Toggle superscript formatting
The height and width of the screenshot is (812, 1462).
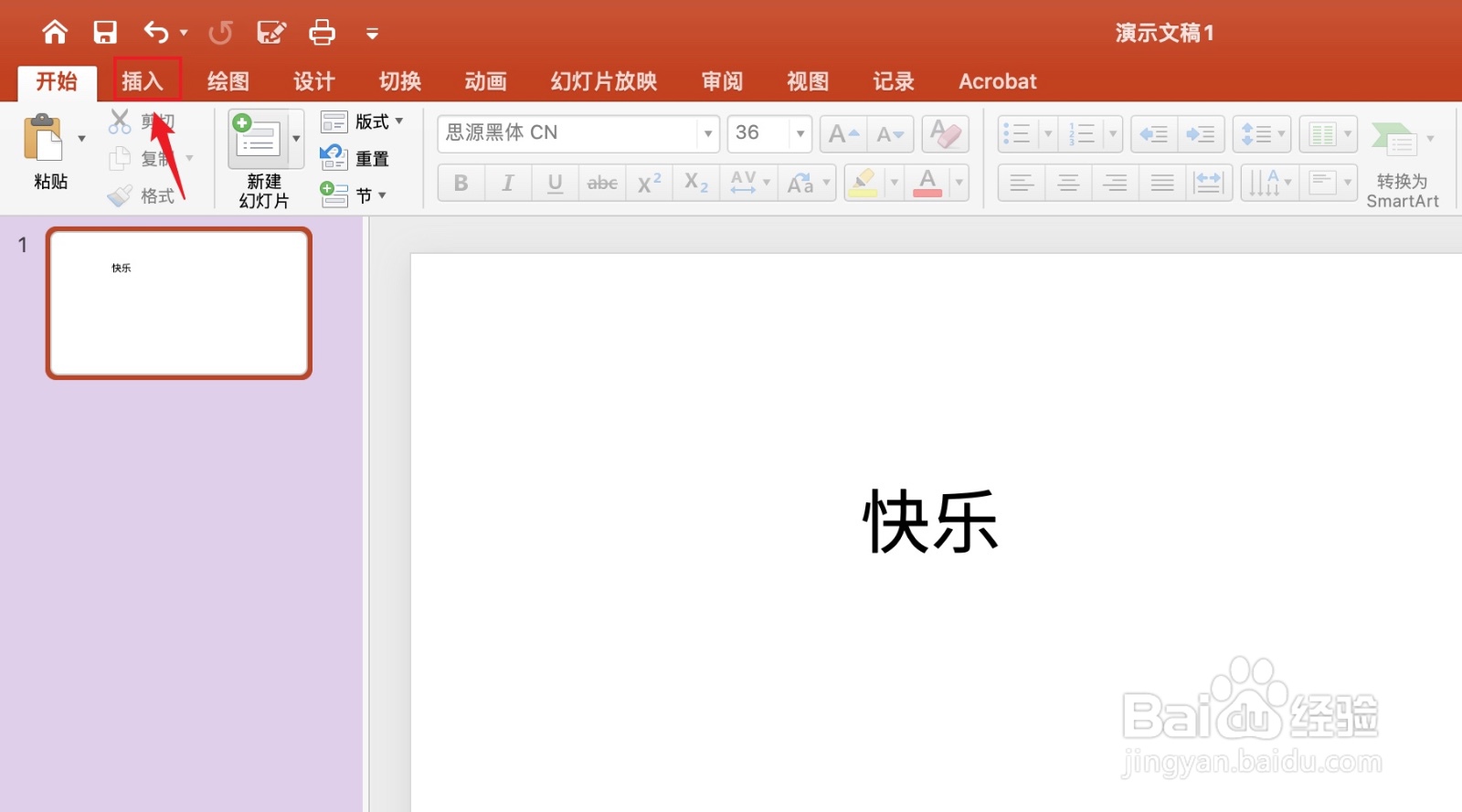650,183
